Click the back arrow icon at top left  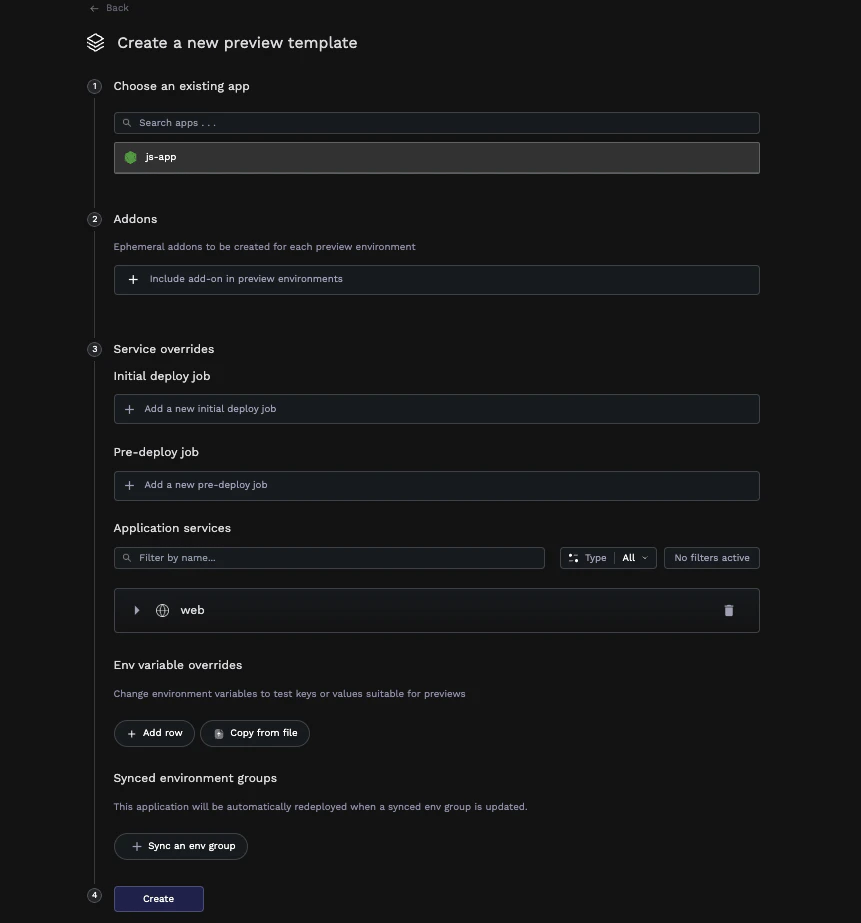(93, 8)
